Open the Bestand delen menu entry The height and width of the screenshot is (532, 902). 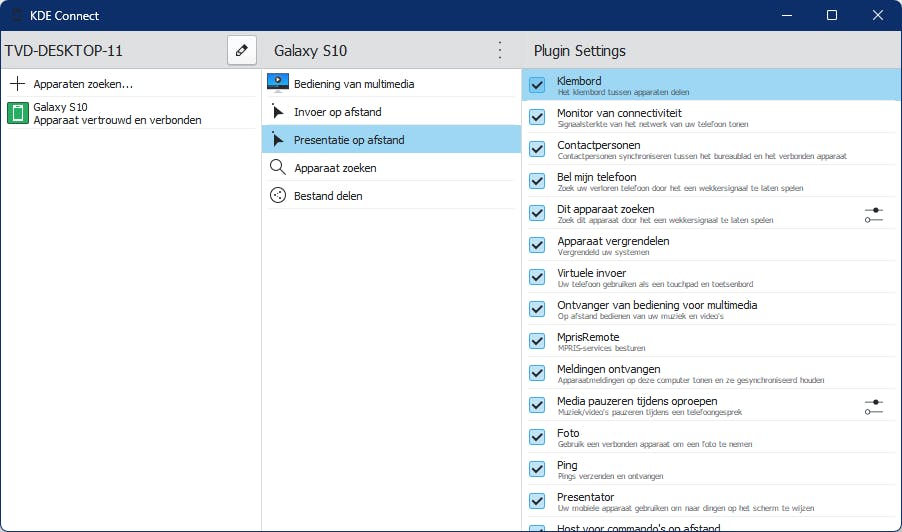[x=328, y=196]
